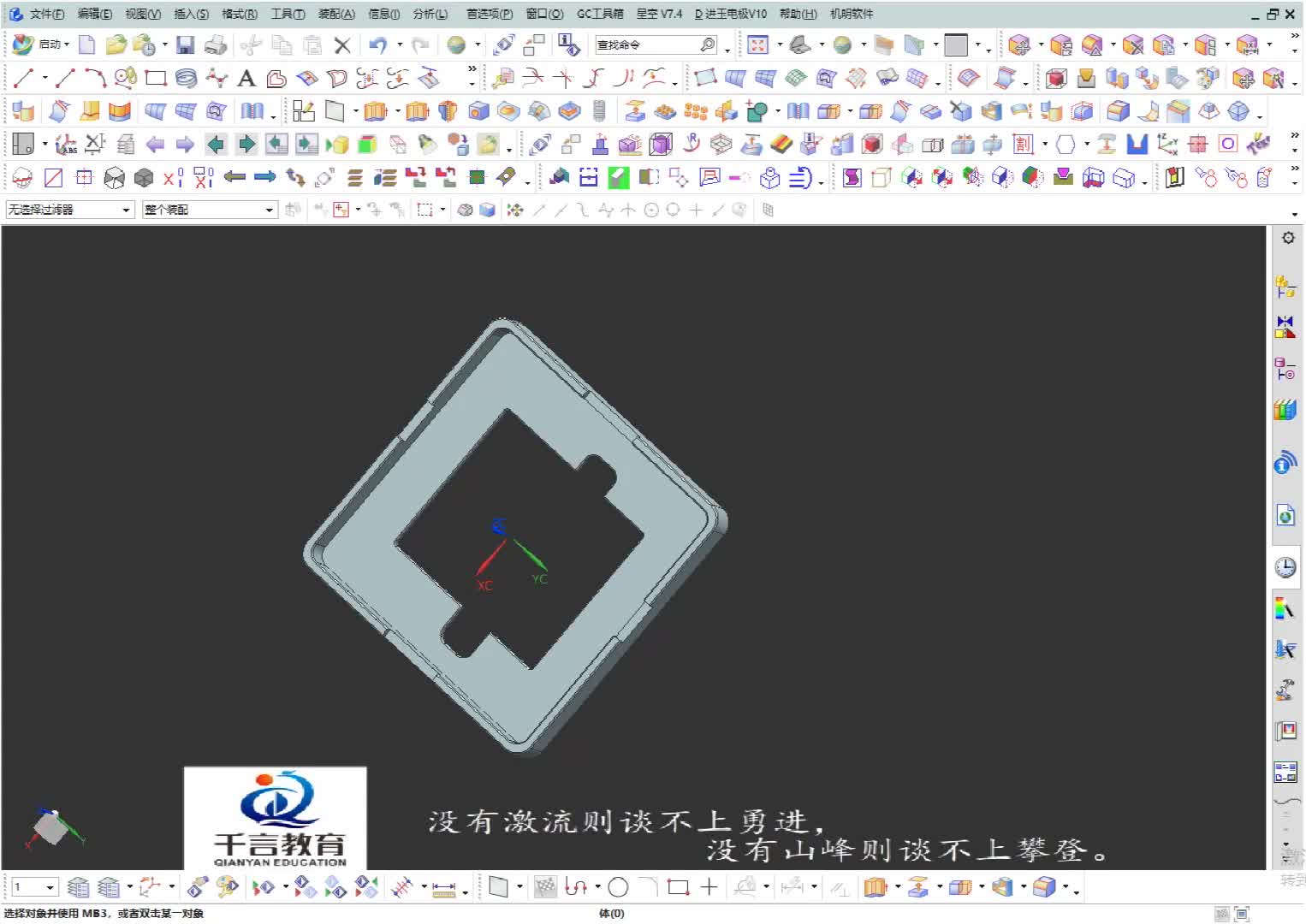Open the 星空 V7.4 menu
1306x924 pixels.
[x=659, y=14]
